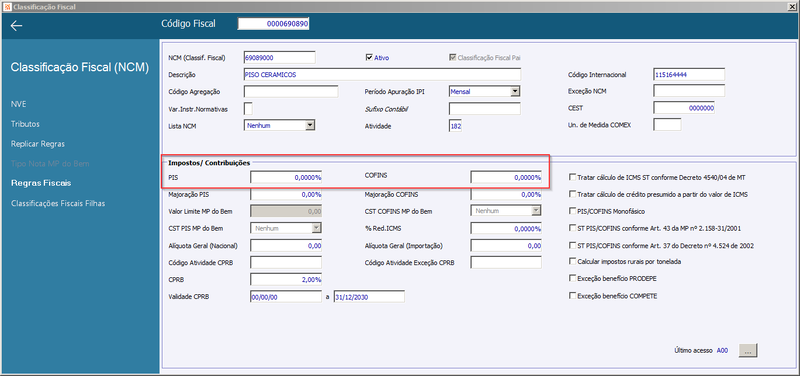Click the CPRB percentage field
This screenshot has height=376, width=800.
click(286, 280)
